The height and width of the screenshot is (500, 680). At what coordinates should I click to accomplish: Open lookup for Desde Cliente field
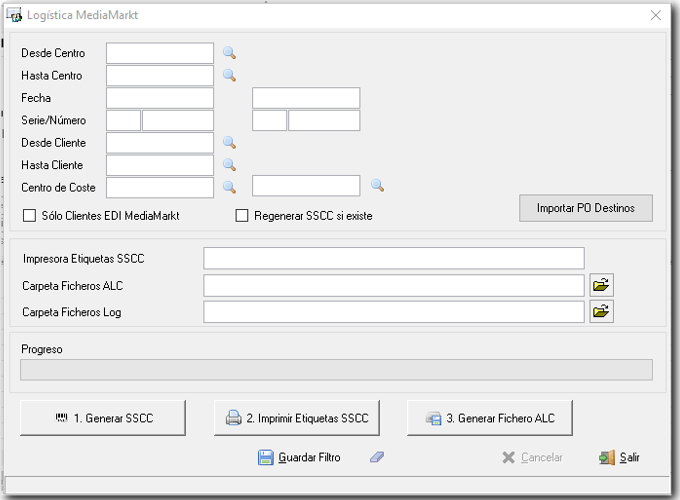(x=229, y=143)
